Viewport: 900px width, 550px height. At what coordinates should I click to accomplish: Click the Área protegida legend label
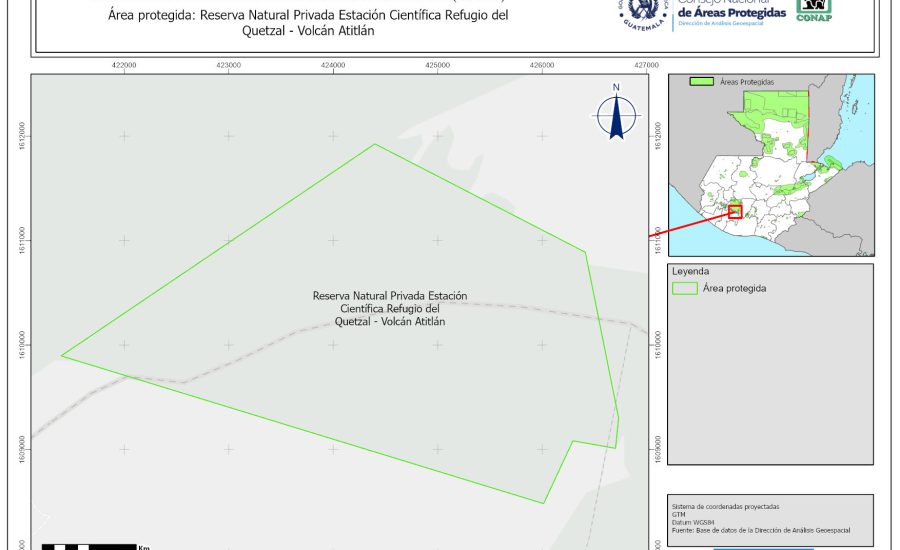coord(735,288)
